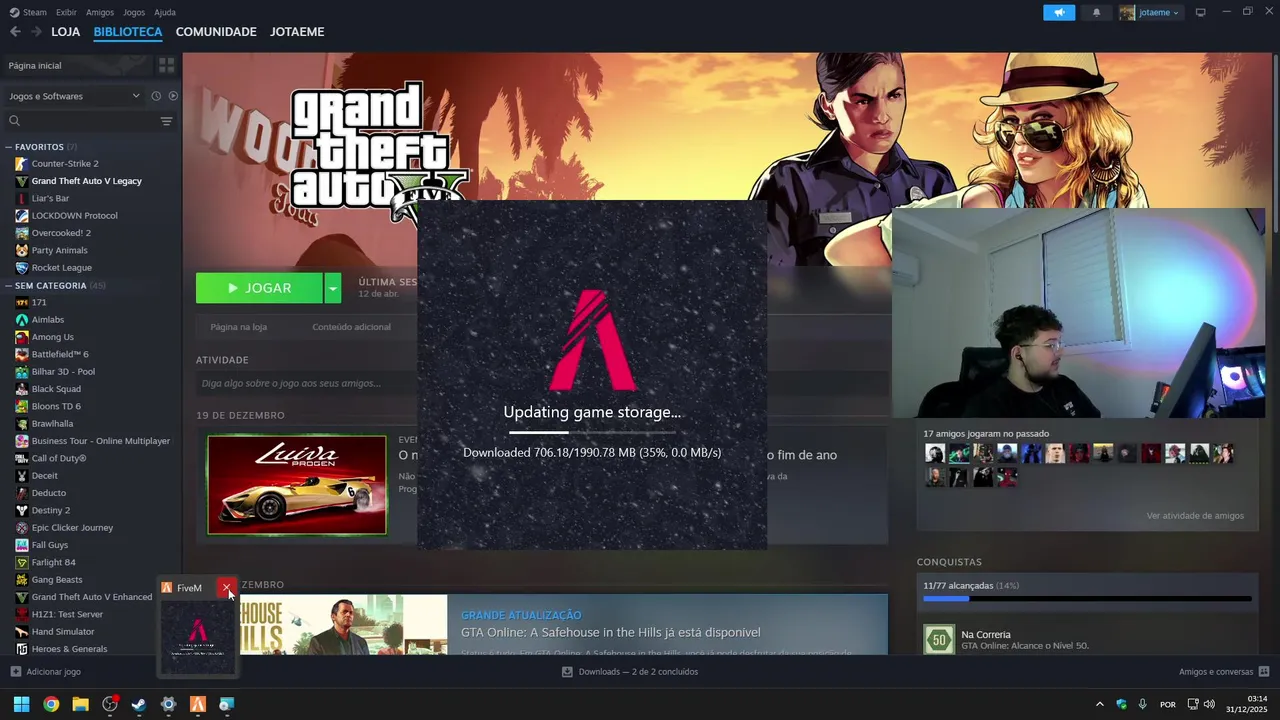Click the Rocket League game icon

[22, 267]
